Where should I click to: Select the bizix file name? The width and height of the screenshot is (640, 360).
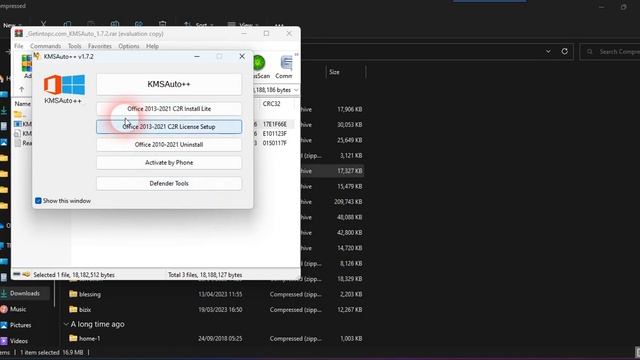click(85, 310)
